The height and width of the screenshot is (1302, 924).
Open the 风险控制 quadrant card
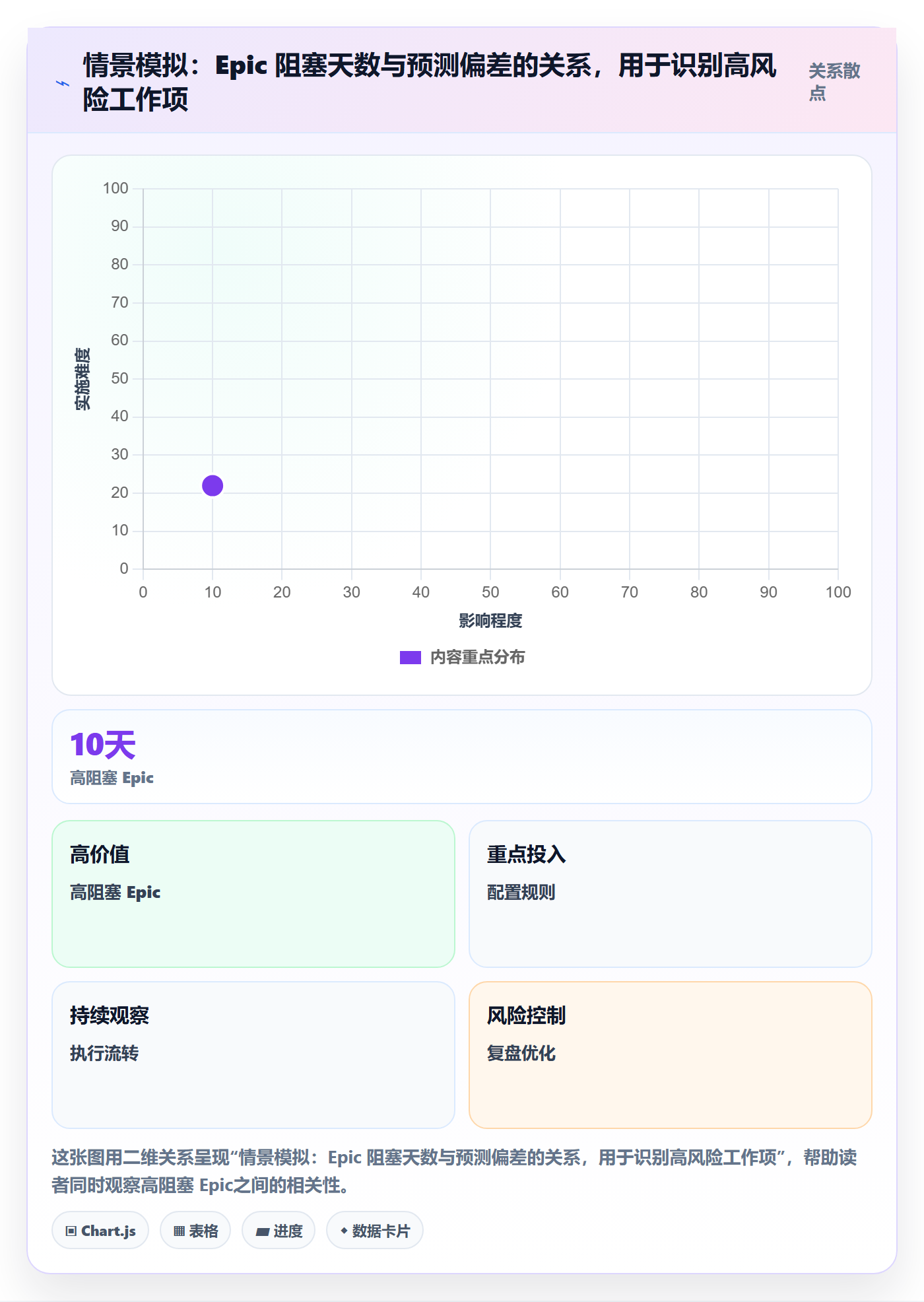[671, 1055]
